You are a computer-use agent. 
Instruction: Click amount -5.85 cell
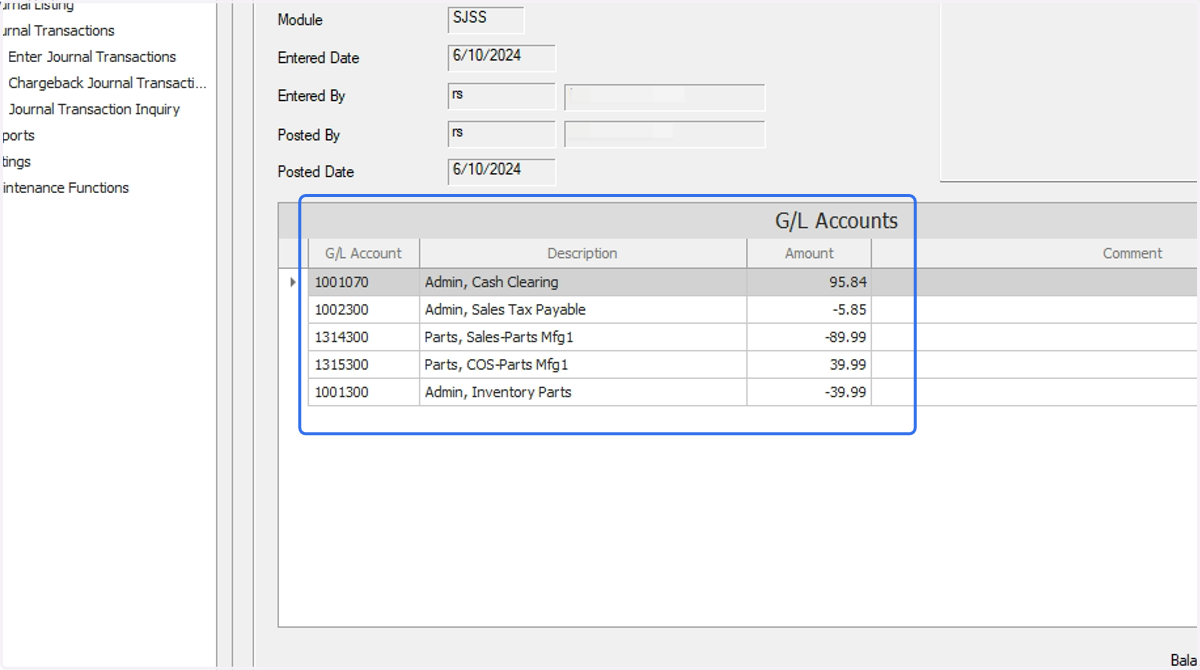[809, 310]
